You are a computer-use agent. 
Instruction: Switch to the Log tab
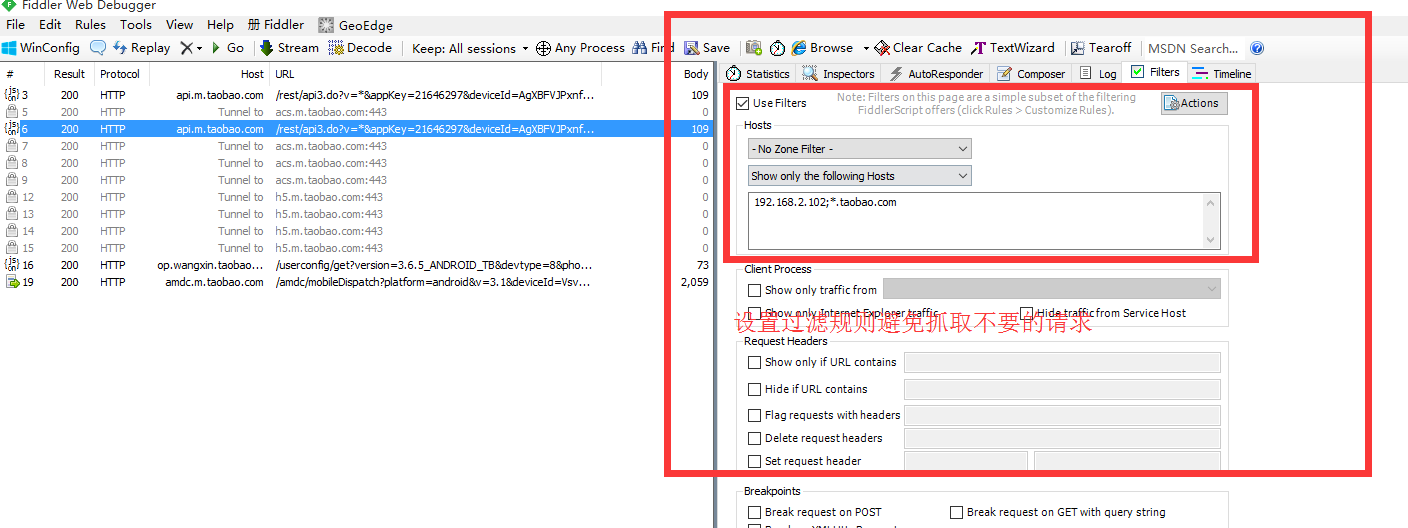(x=1098, y=74)
